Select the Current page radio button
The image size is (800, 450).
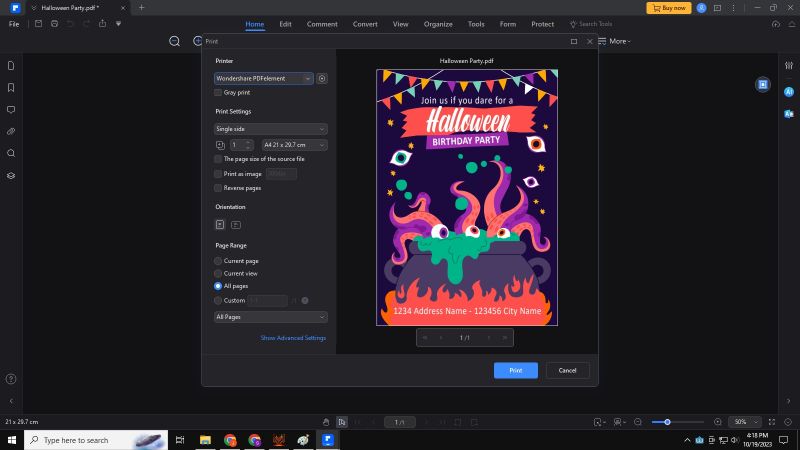tap(219, 261)
